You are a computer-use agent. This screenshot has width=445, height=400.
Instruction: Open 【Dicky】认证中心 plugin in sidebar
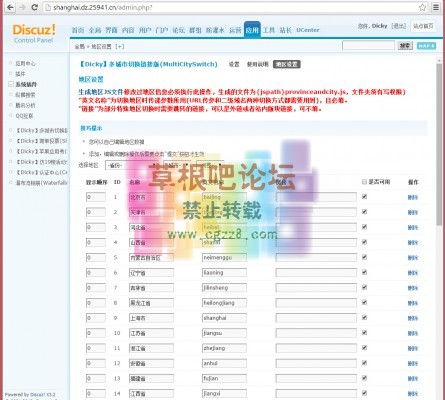point(41,172)
